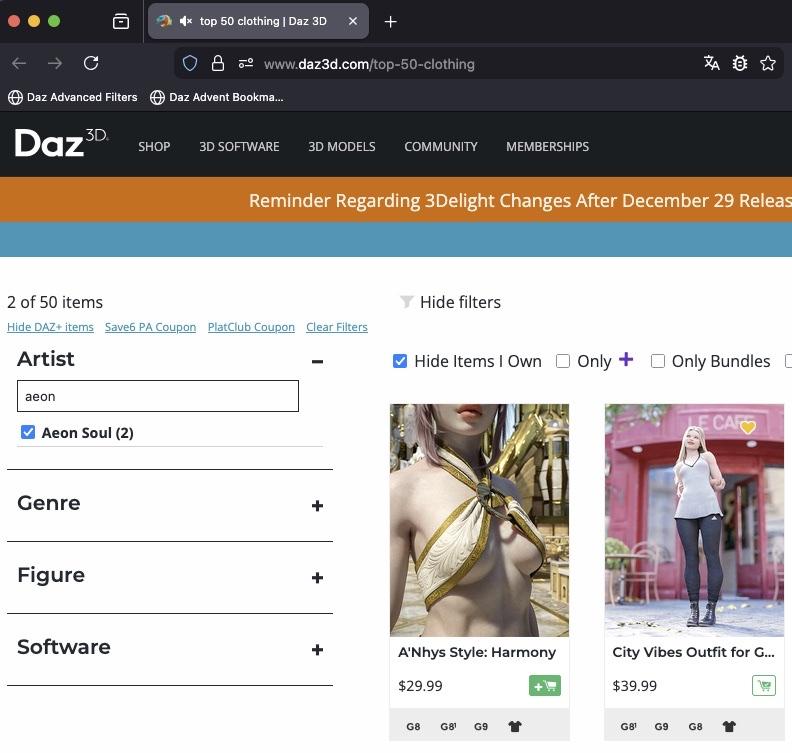
Task: Click the browser forward arrow
Action: (x=55, y=63)
